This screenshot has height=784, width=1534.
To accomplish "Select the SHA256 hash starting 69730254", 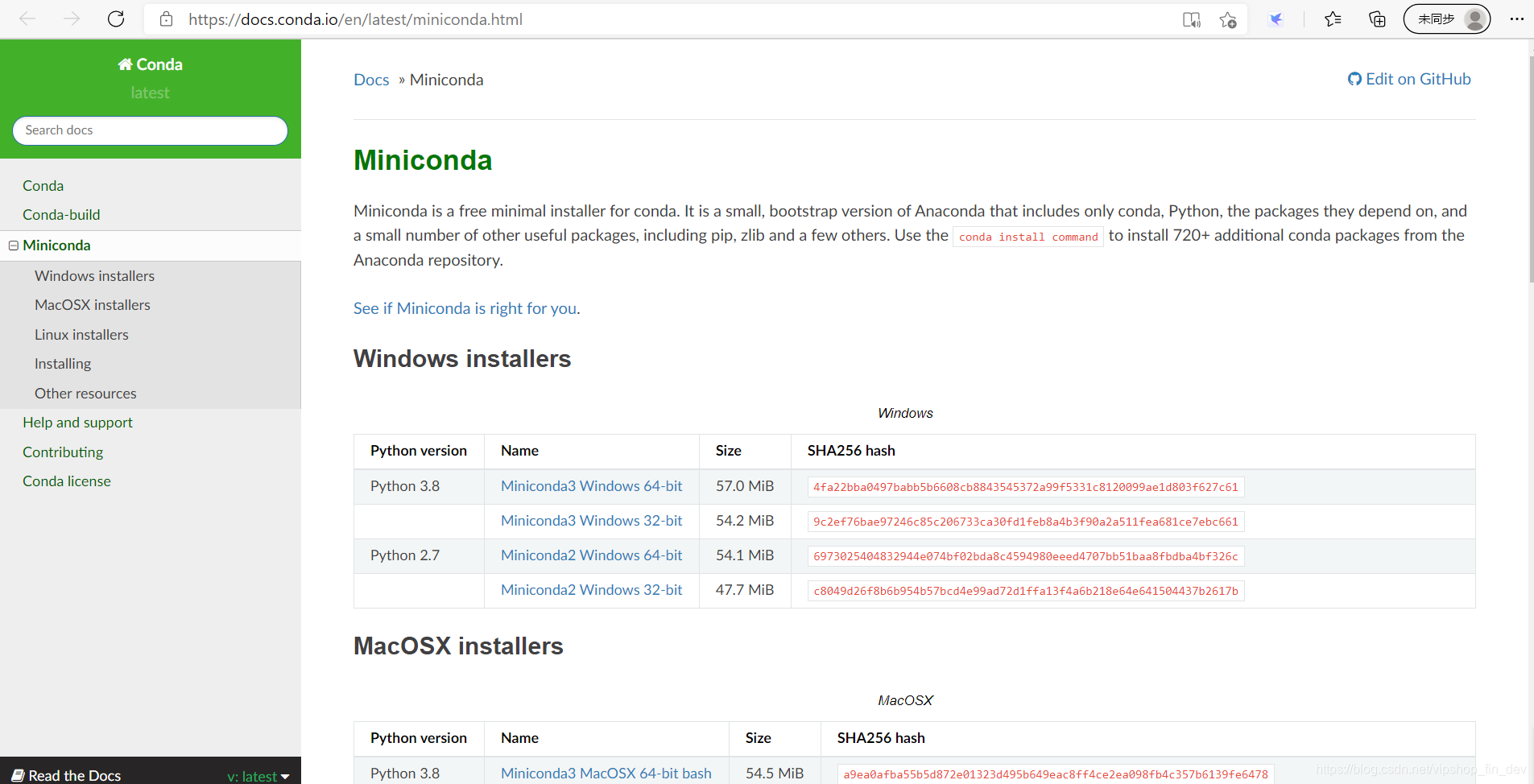I will coord(1026,556).
